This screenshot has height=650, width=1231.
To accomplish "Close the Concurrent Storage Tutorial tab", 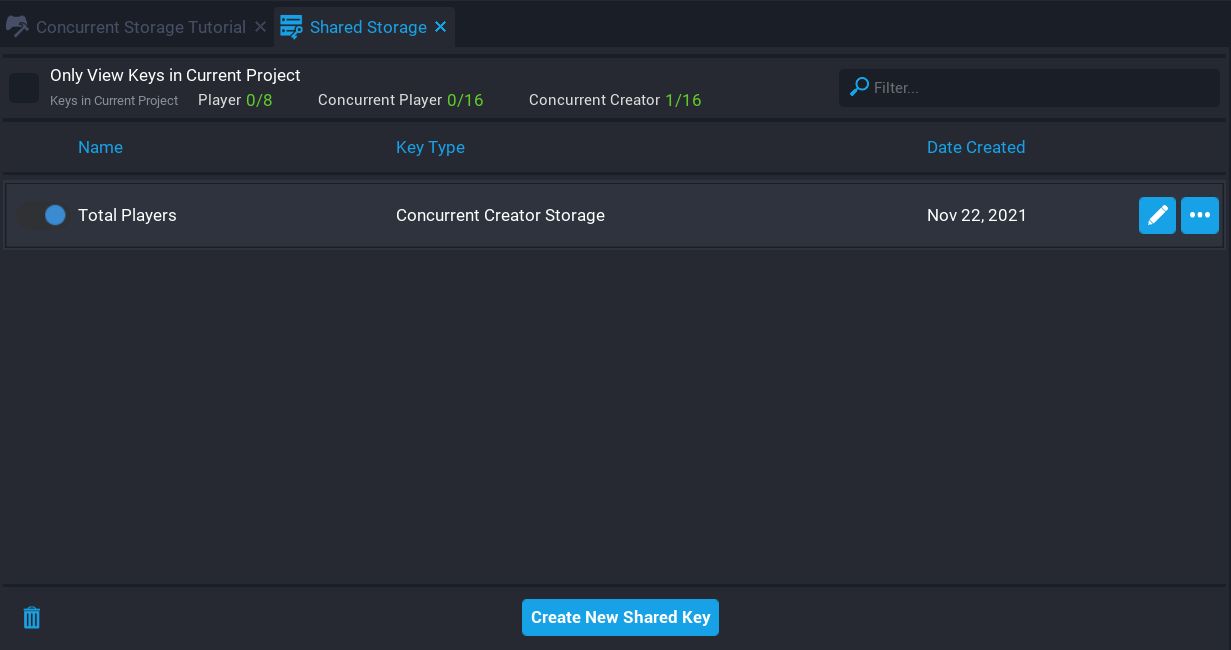I will pos(260,27).
